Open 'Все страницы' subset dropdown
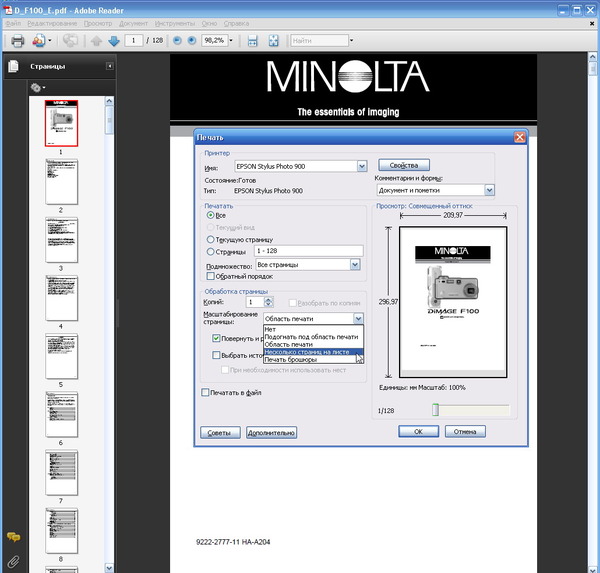This screenshot has width=600, height=573. 355,264
